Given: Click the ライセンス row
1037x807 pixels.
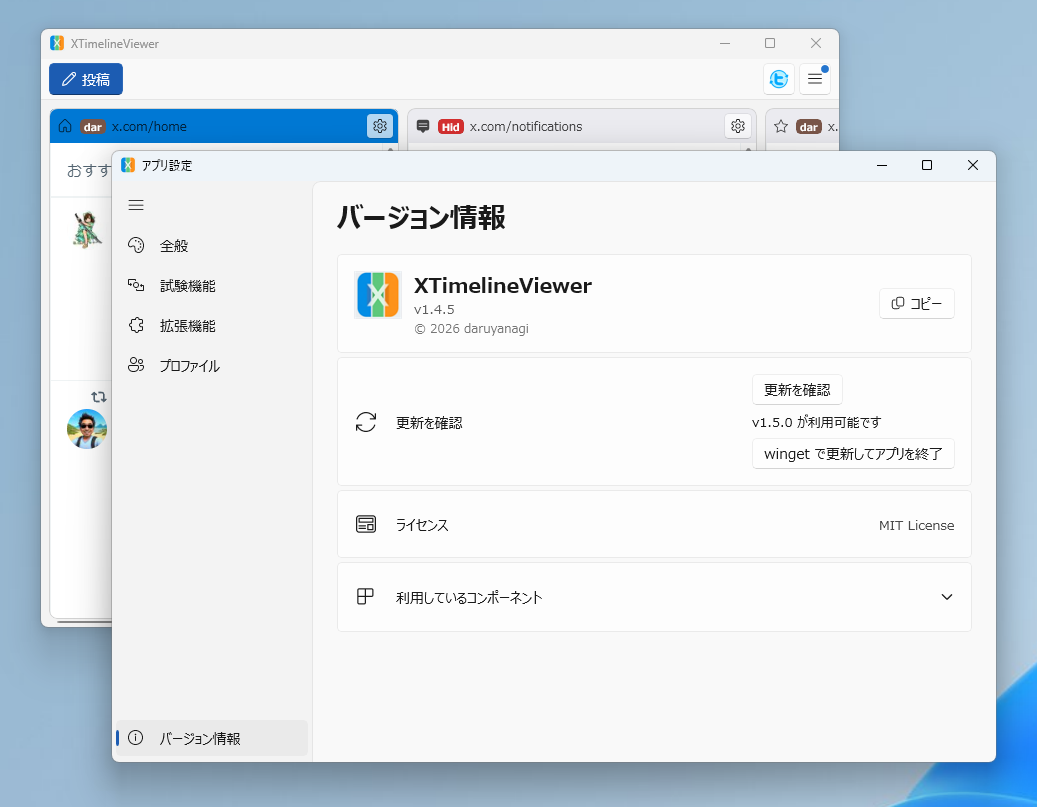Looking at the screenshot, I should click(x=654, y=525).
